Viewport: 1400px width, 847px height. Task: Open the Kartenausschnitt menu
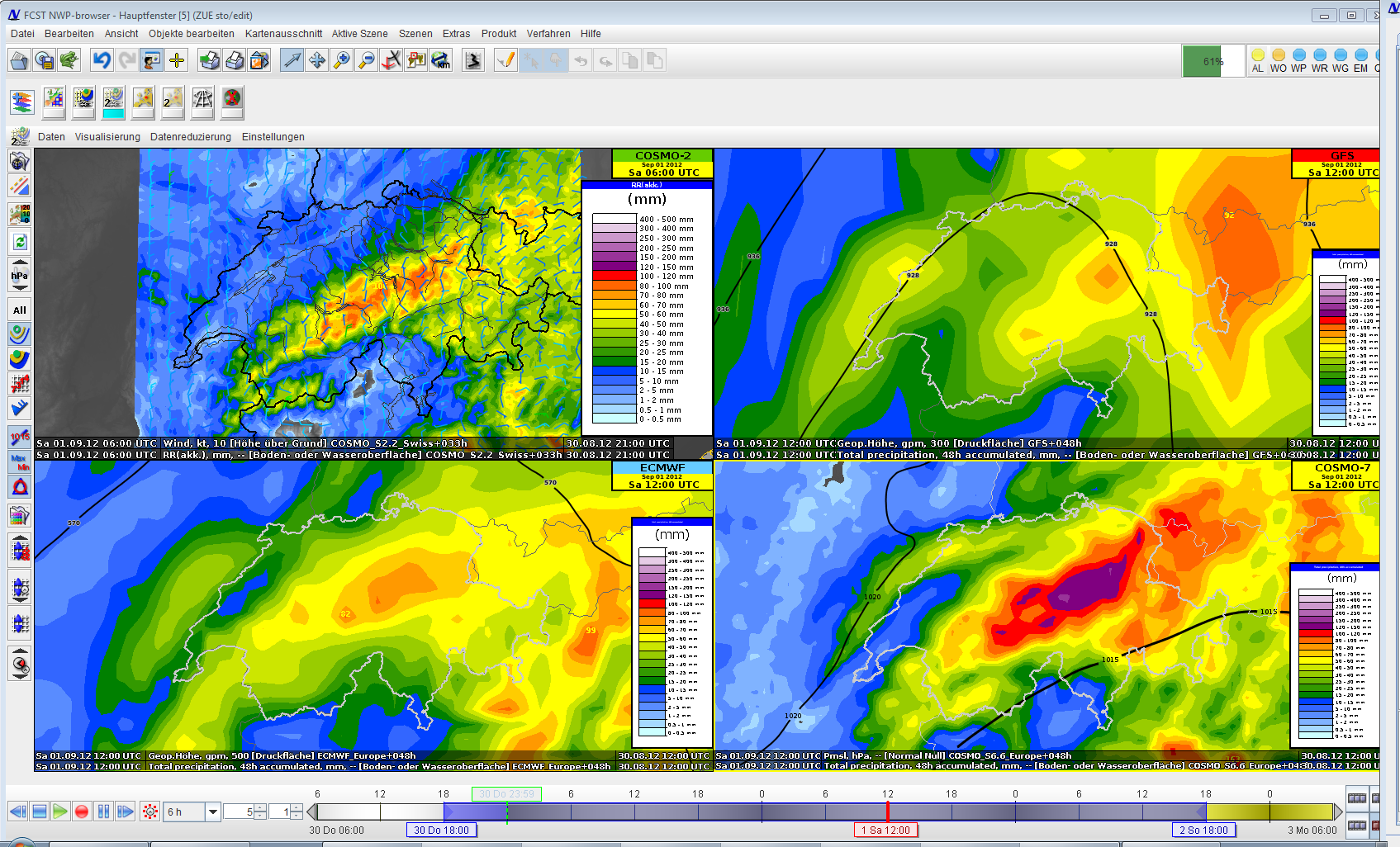[283, 34]
